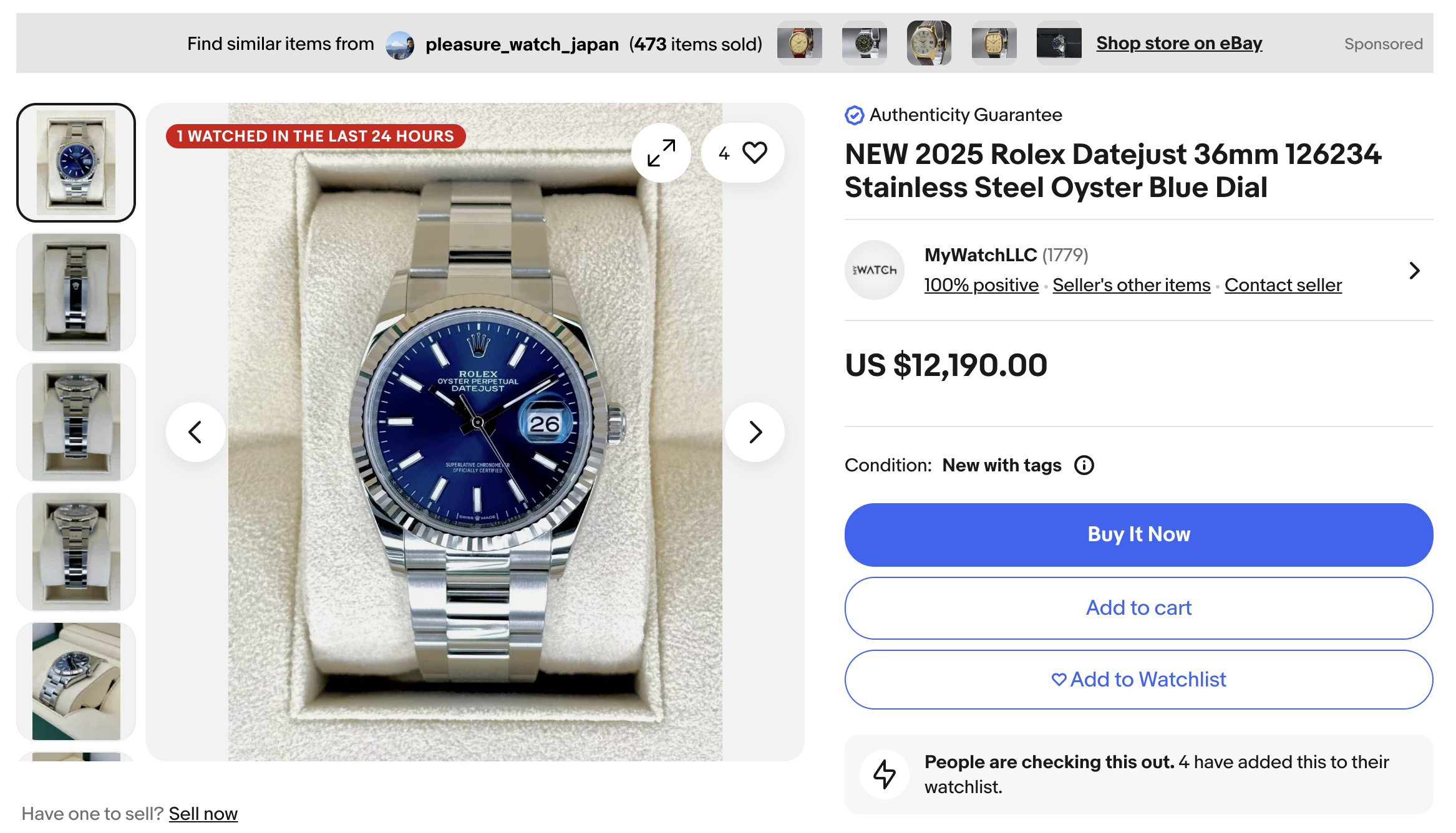
Task: Open the 100% positive feedback link
Action: 981,284
